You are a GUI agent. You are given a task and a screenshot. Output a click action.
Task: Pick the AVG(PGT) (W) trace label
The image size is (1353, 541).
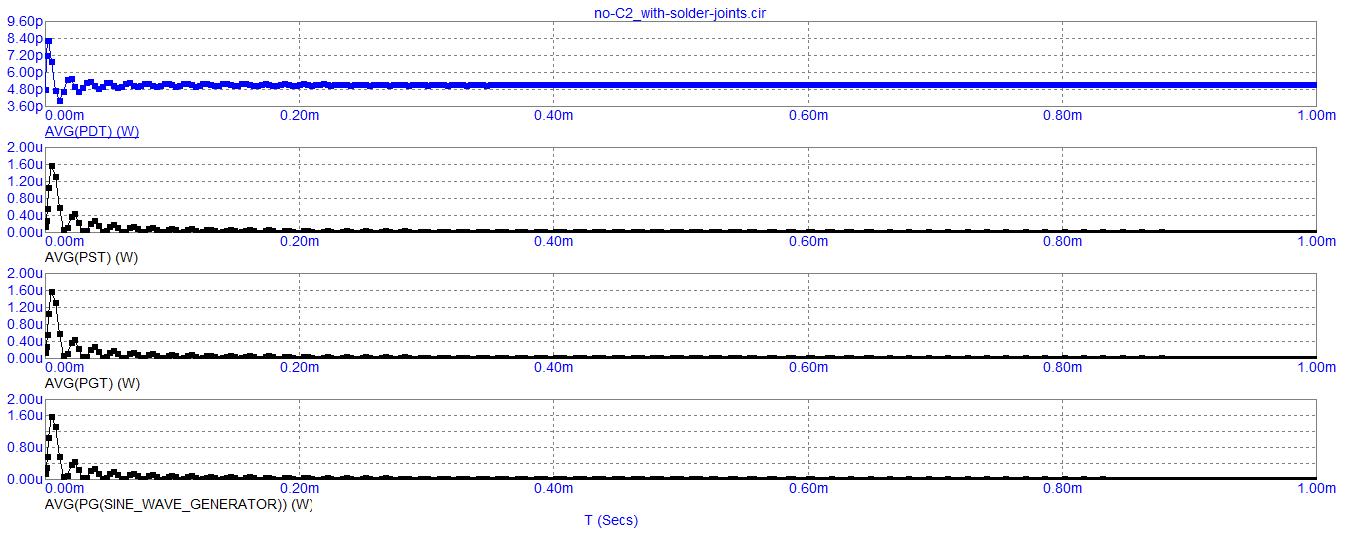pos(92,384)
